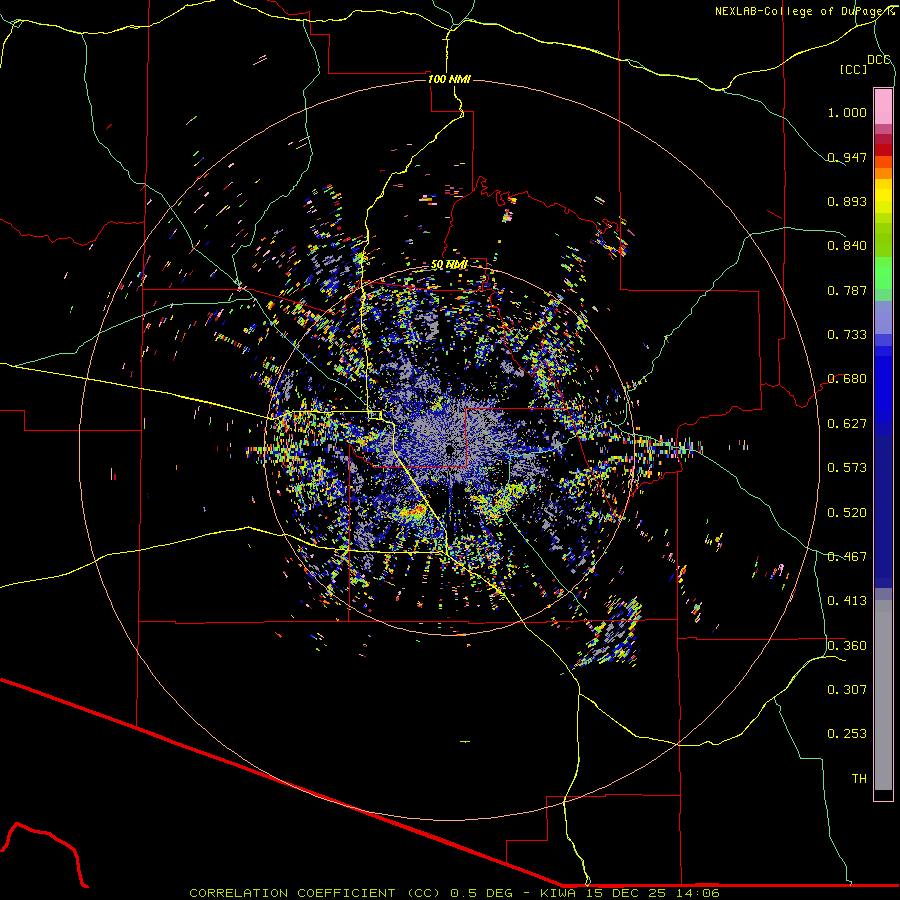Click the DCC label above the color scale
900x900 pixels.
(878, 60)
